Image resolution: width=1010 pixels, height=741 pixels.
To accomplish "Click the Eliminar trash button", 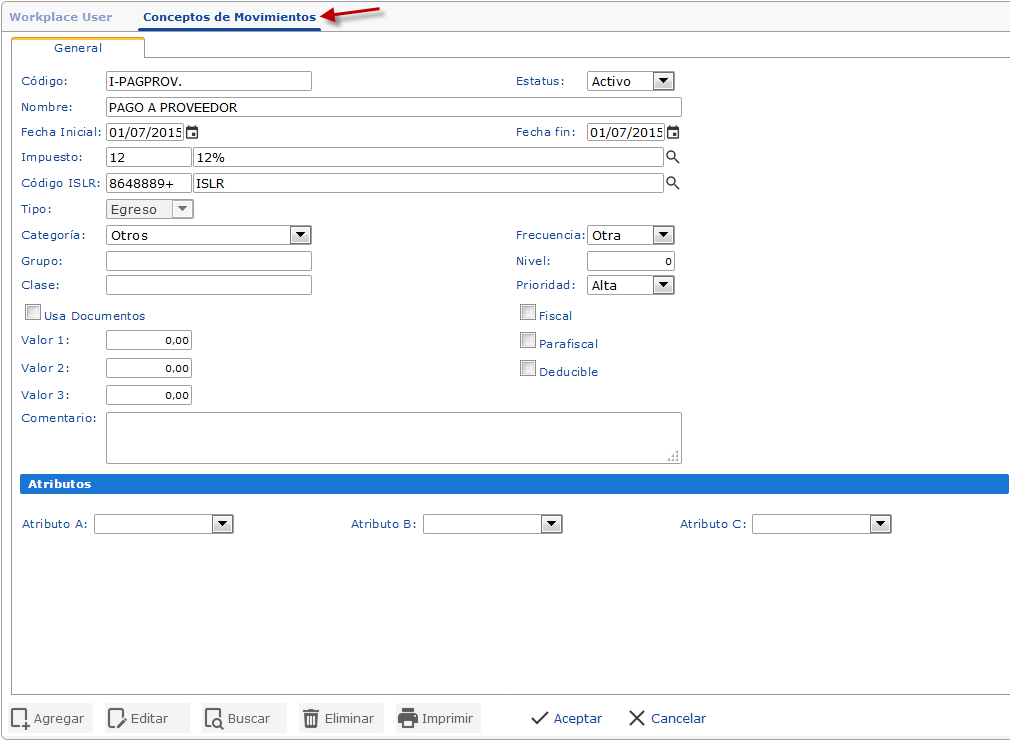I will pos(339,718).
